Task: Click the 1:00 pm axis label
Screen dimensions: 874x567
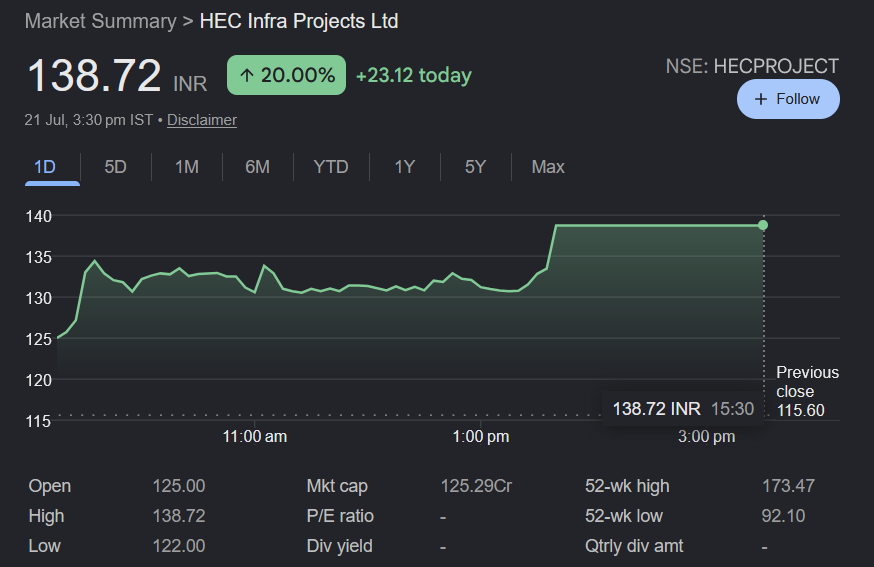Action: click(480, 437)
